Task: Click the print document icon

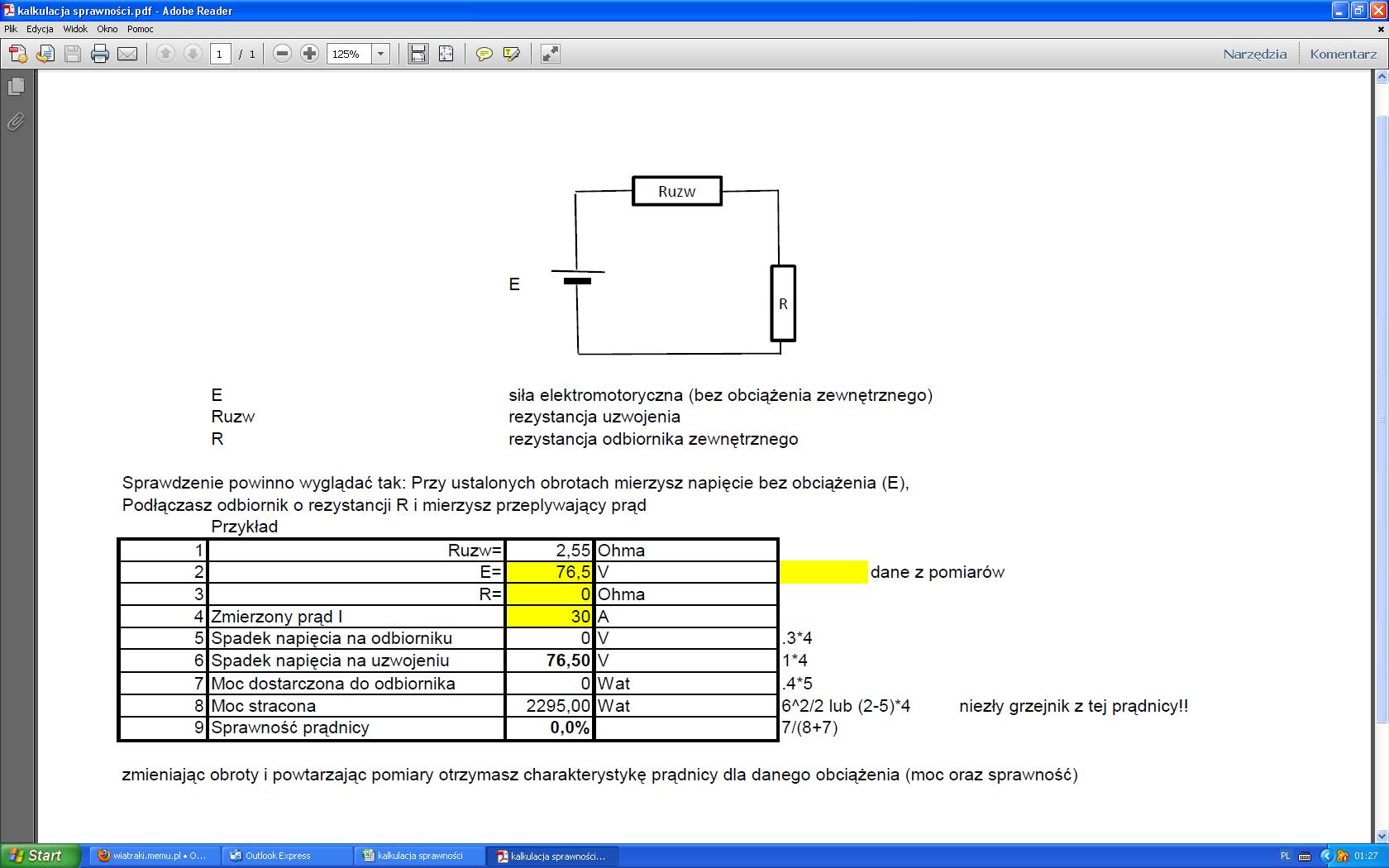Action: (x=100, y=55)
